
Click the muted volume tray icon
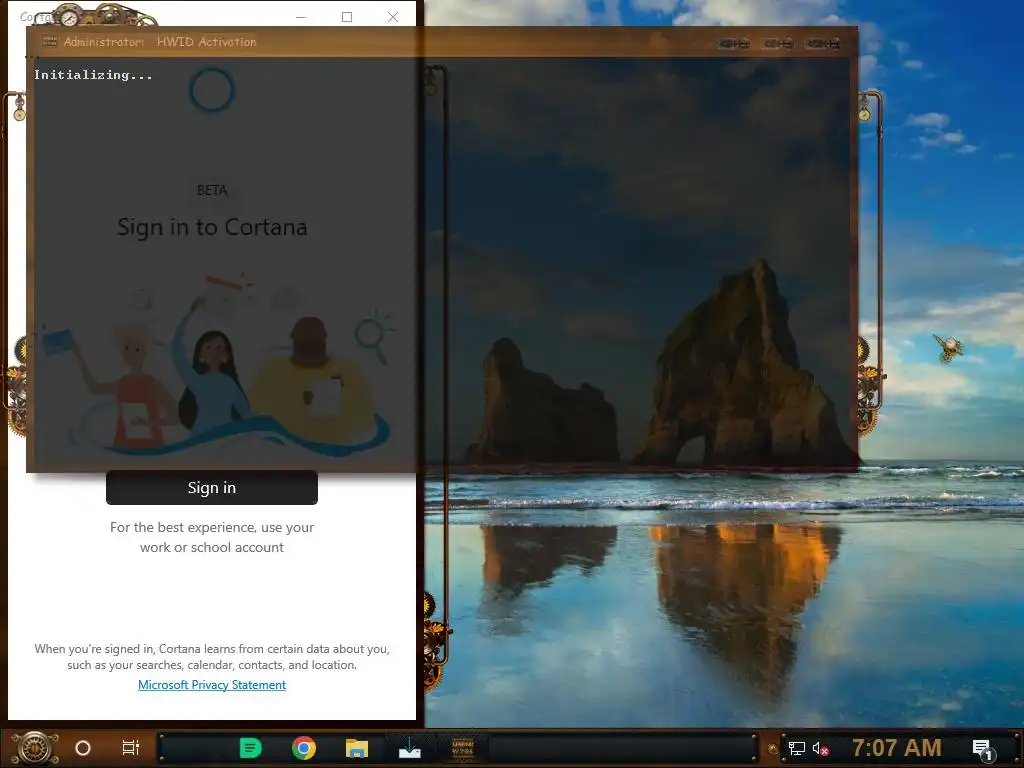tap(821, 748)
